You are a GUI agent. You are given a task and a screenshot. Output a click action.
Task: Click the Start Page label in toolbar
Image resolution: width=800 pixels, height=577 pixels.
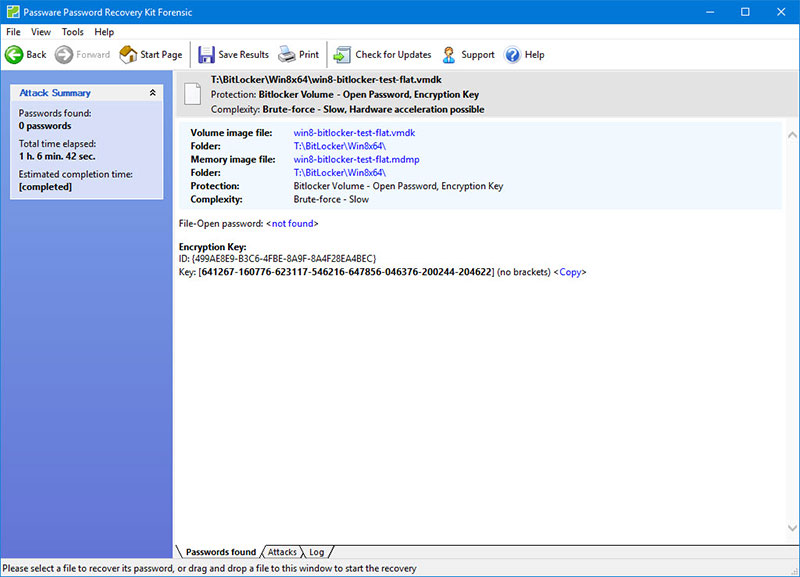coord(161,55)
